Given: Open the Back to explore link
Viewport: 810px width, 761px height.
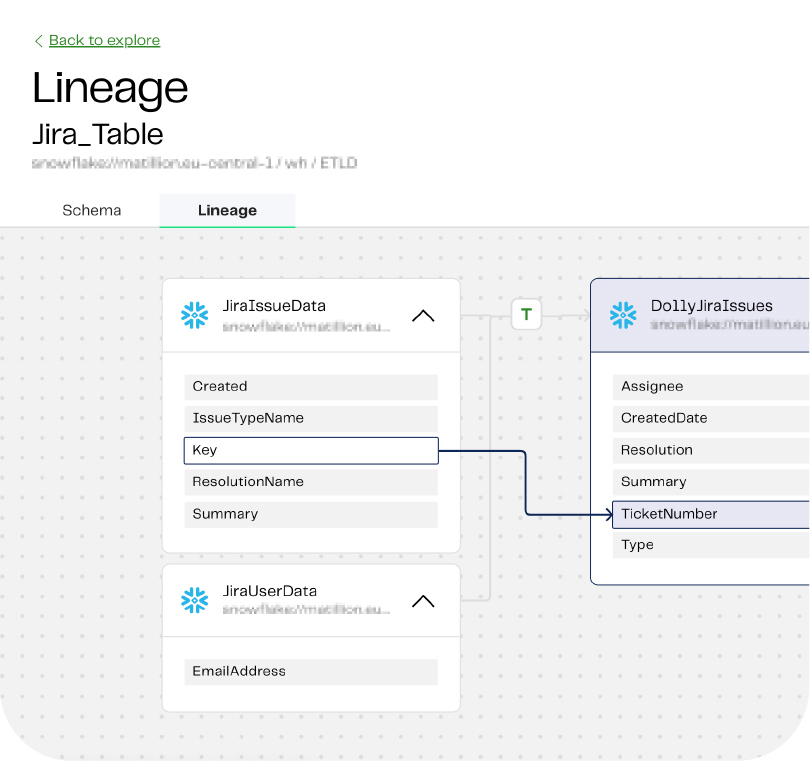Looking at the screenshot, I should 104,40.
